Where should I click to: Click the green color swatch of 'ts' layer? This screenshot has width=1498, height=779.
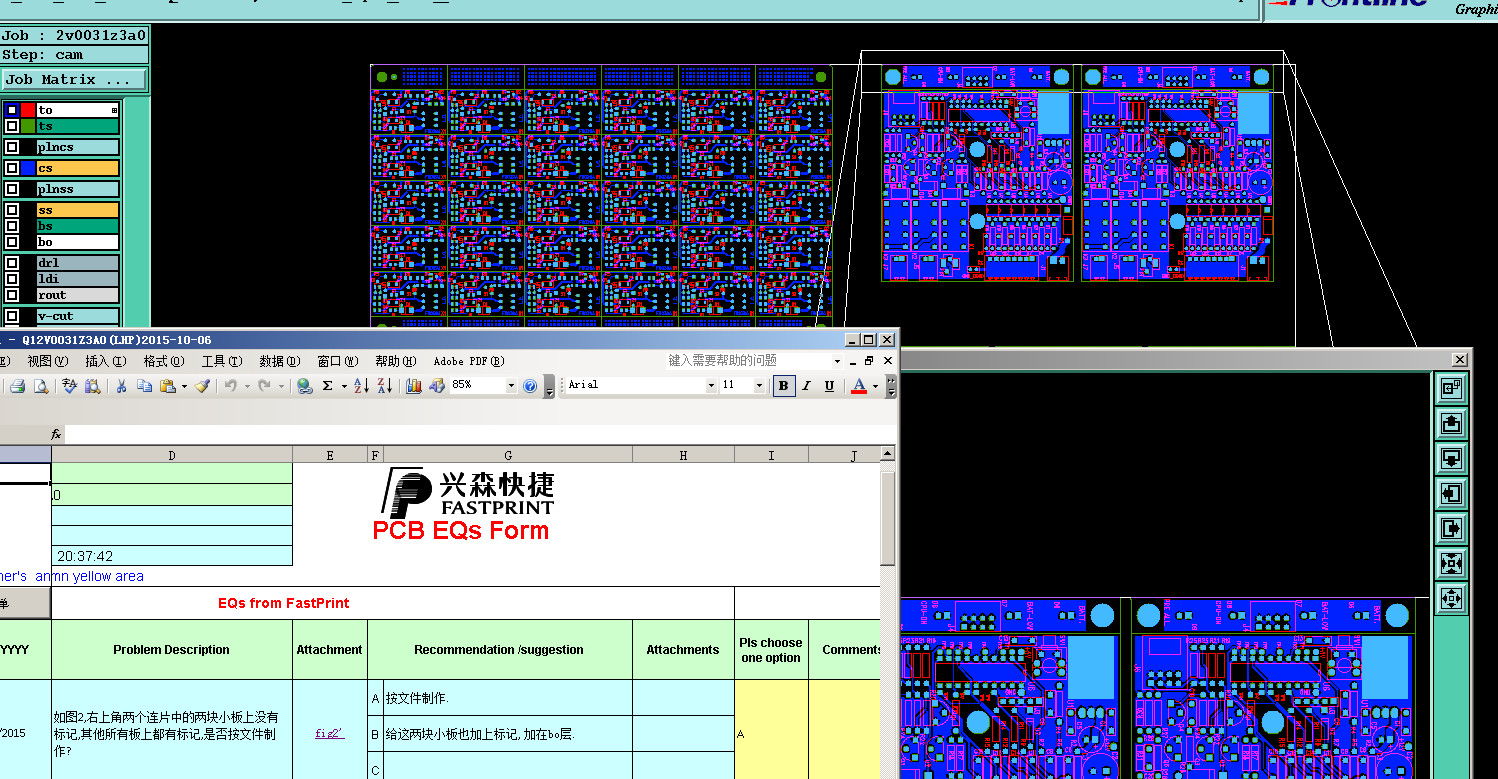coord(28,126)
